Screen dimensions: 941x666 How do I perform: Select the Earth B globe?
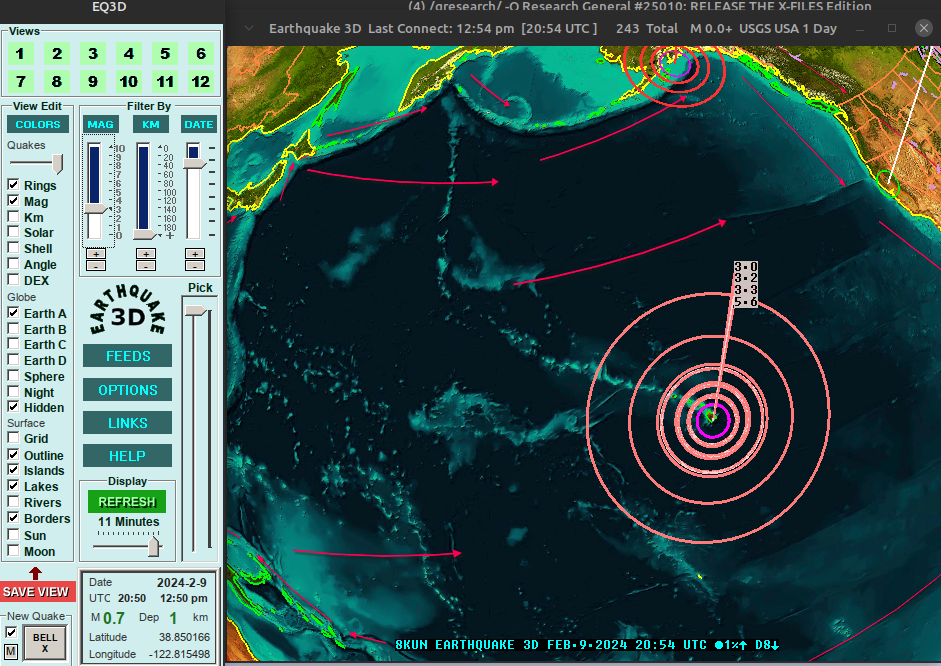click(x=13, y=329)
